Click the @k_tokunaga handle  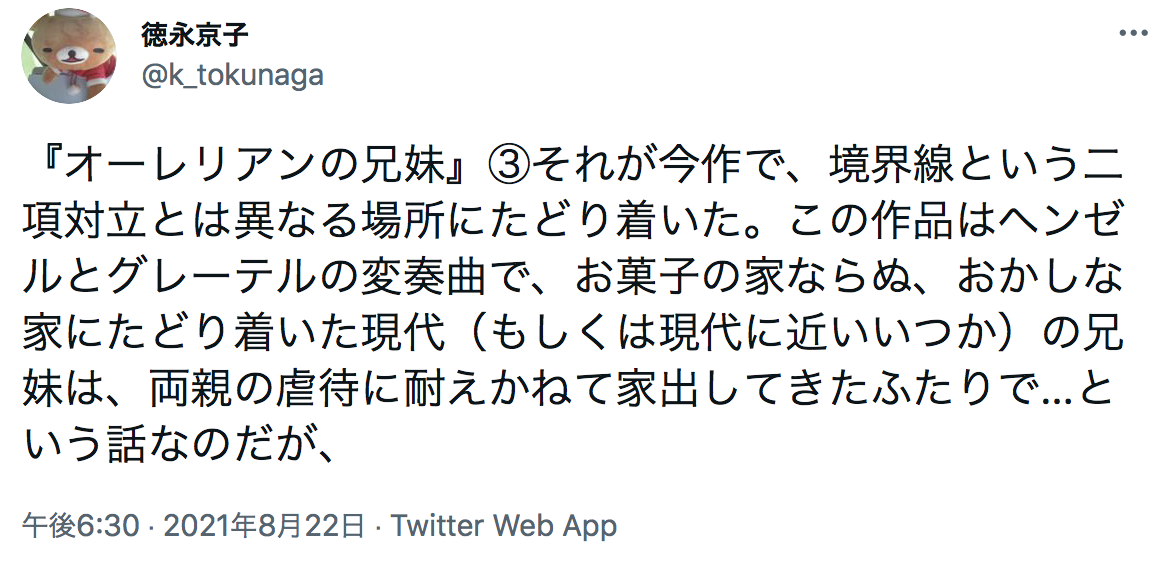click(232, 76)
